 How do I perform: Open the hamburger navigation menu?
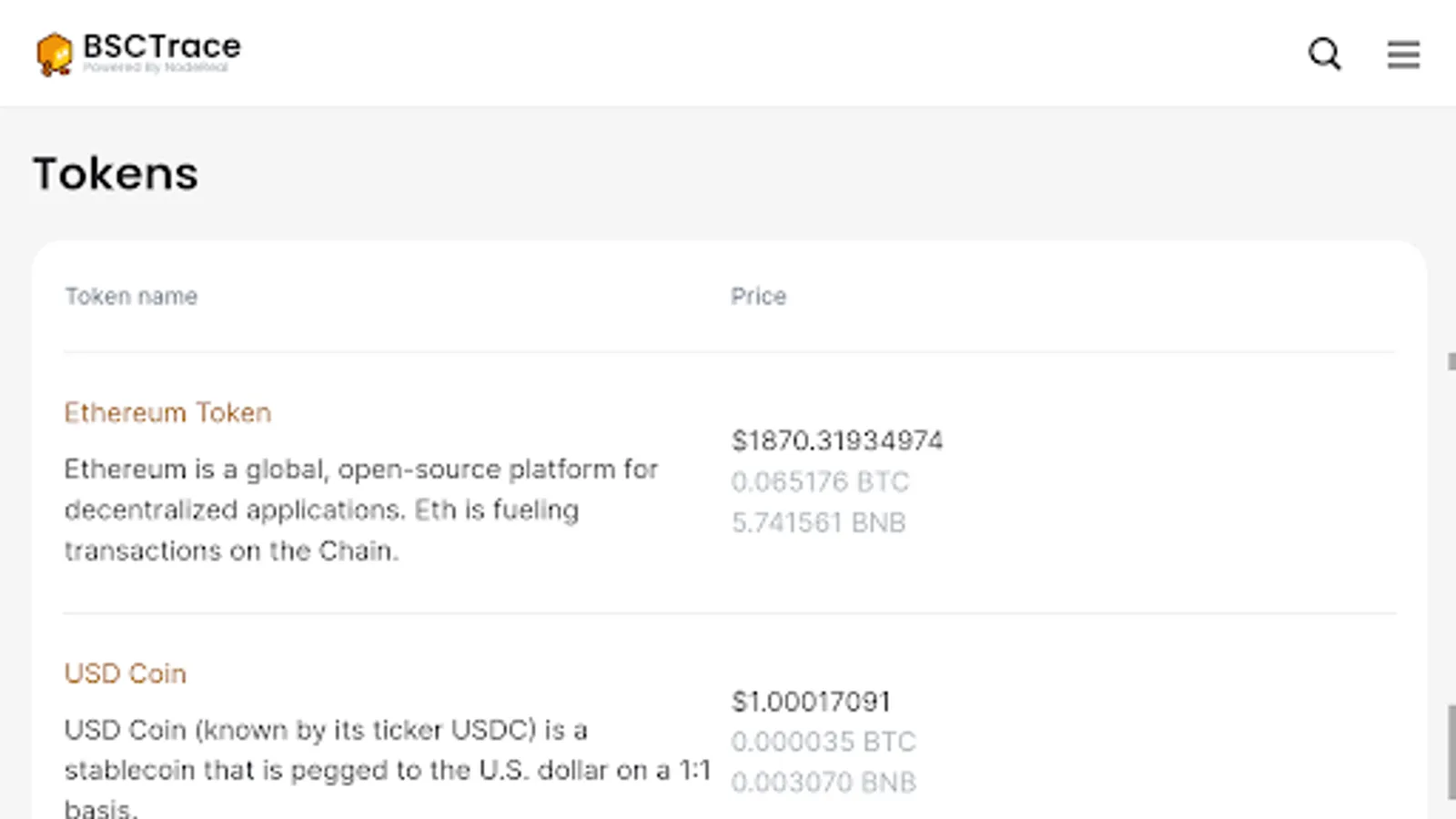1403,54
